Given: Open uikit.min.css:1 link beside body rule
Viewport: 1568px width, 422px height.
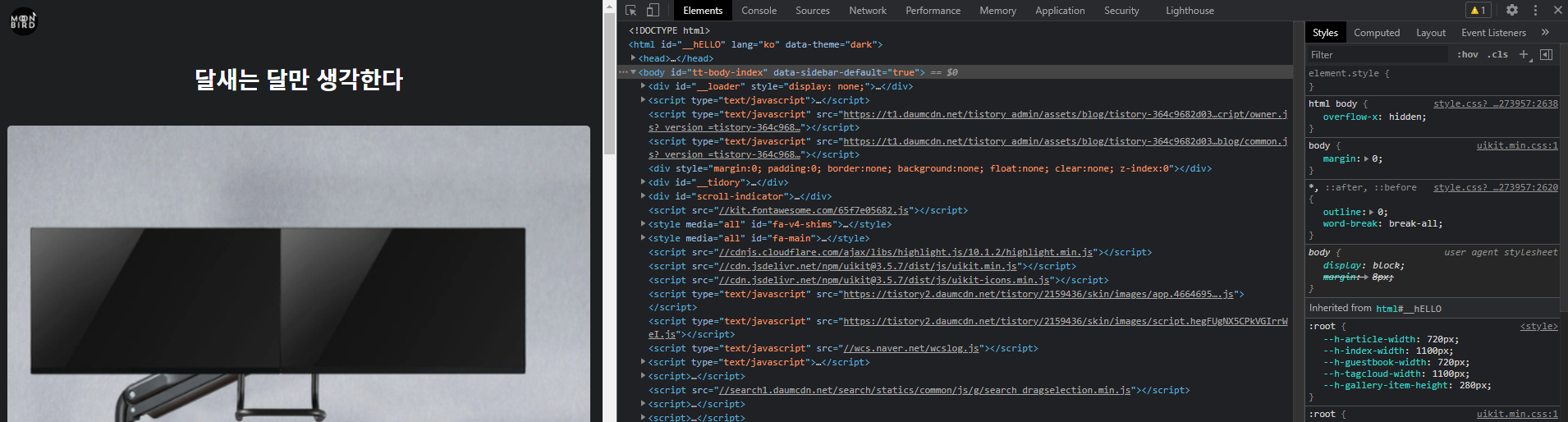Looking at the screenshot, I should [1517, 145].
